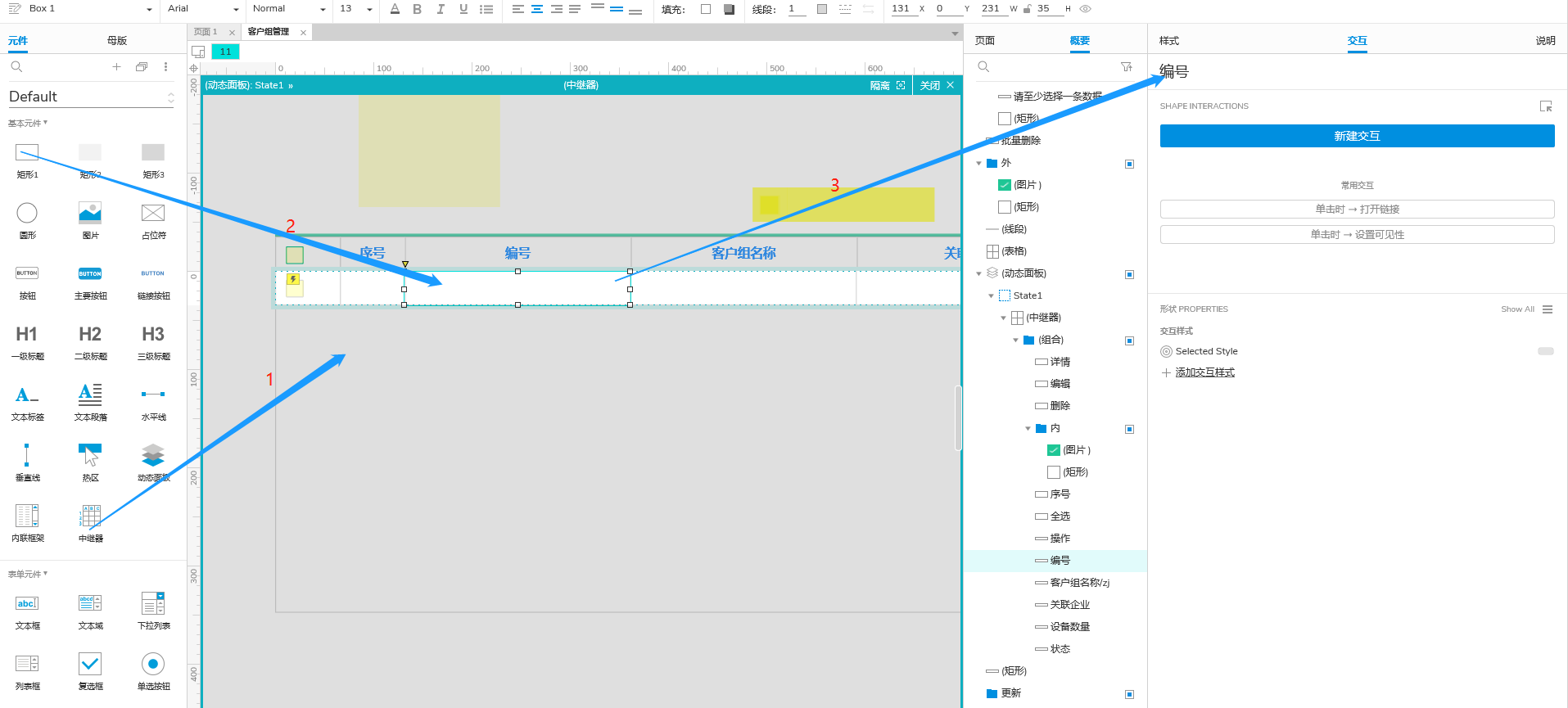1568x708 pixels.
Task: Choose the H2 二级标题 widget
Action: [x=90, y=342]
